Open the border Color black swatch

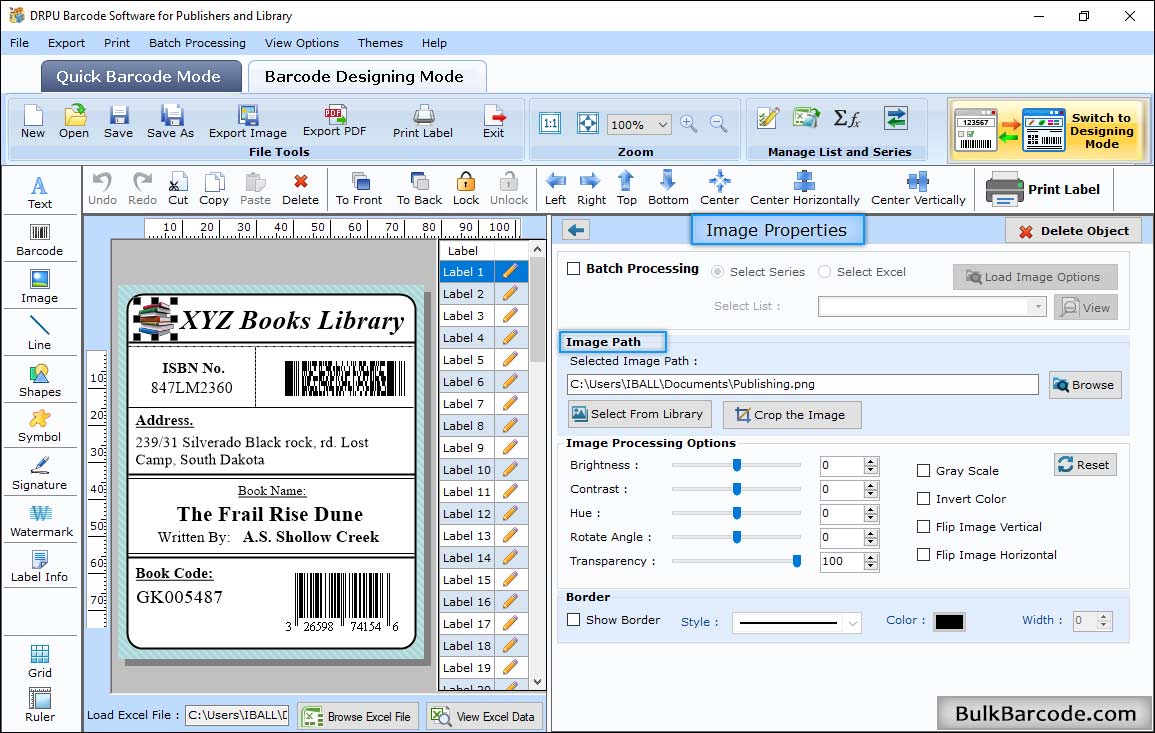pyautogui.click(x=949, y=622)
